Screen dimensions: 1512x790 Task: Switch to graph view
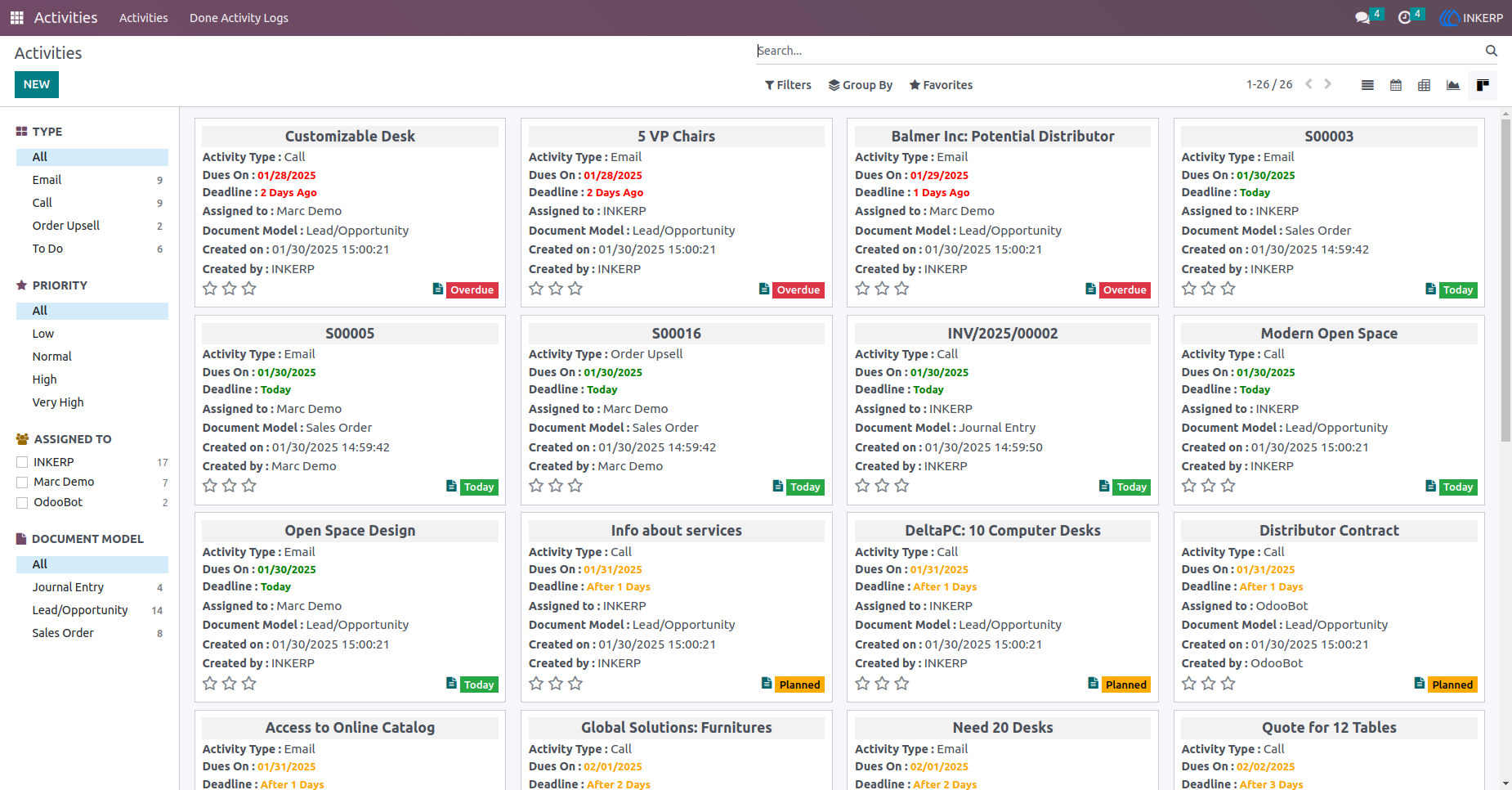[1453, 85]
